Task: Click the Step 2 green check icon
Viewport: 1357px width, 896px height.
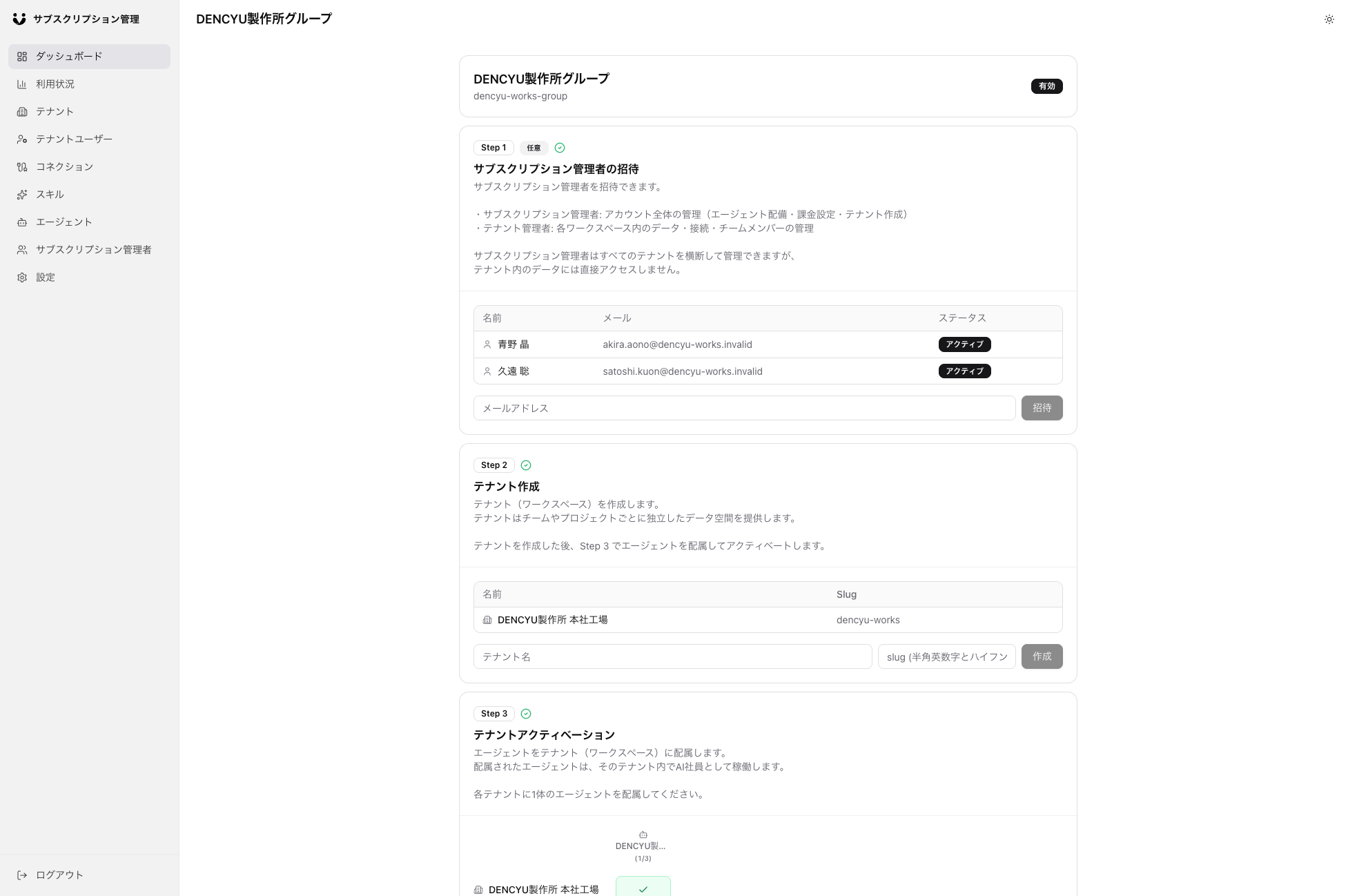Action: pos(526,465)
